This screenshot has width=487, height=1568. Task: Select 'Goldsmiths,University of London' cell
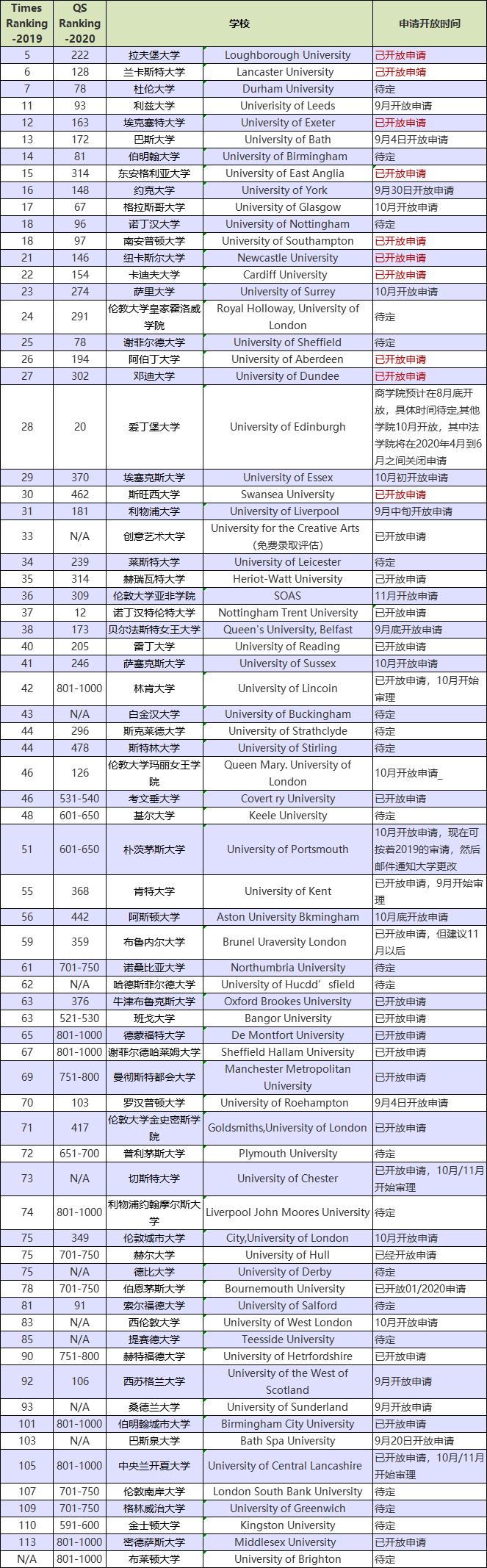click(288, 1128)
